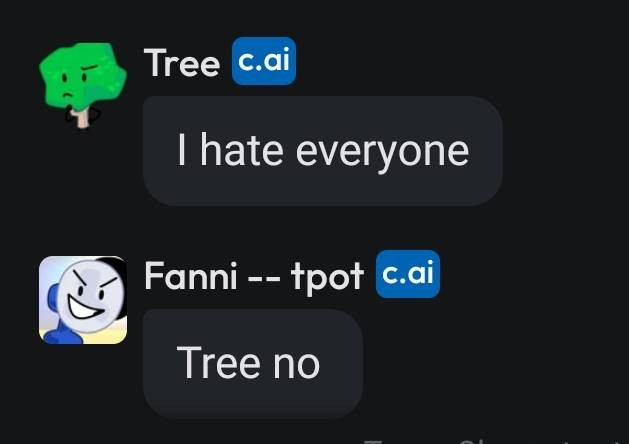
Task: Select the "Tree no" message bubble
Action: click(253, 364)
